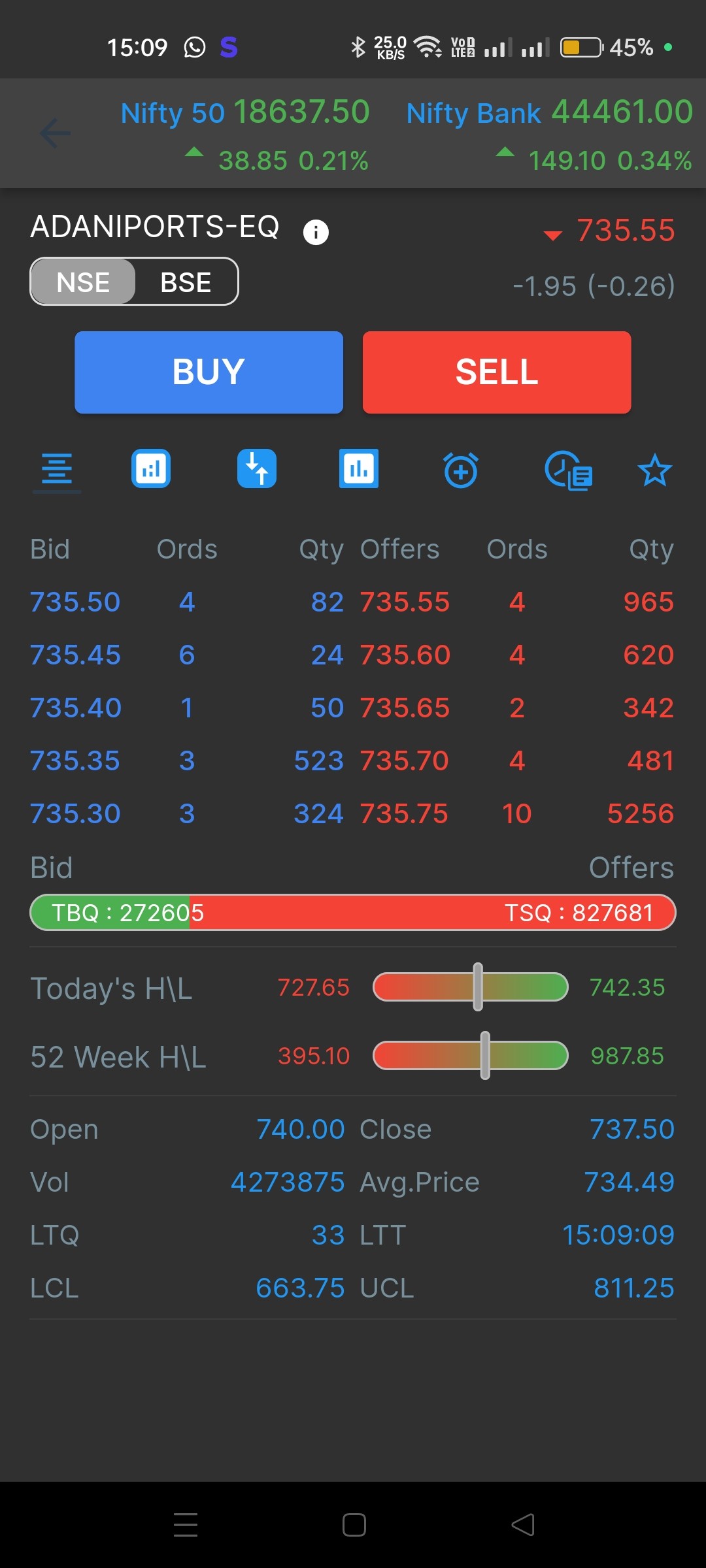This screenshot has height=1568, width=706.
Task: Select the market depth lines icon
Action: tap(57, 470)
